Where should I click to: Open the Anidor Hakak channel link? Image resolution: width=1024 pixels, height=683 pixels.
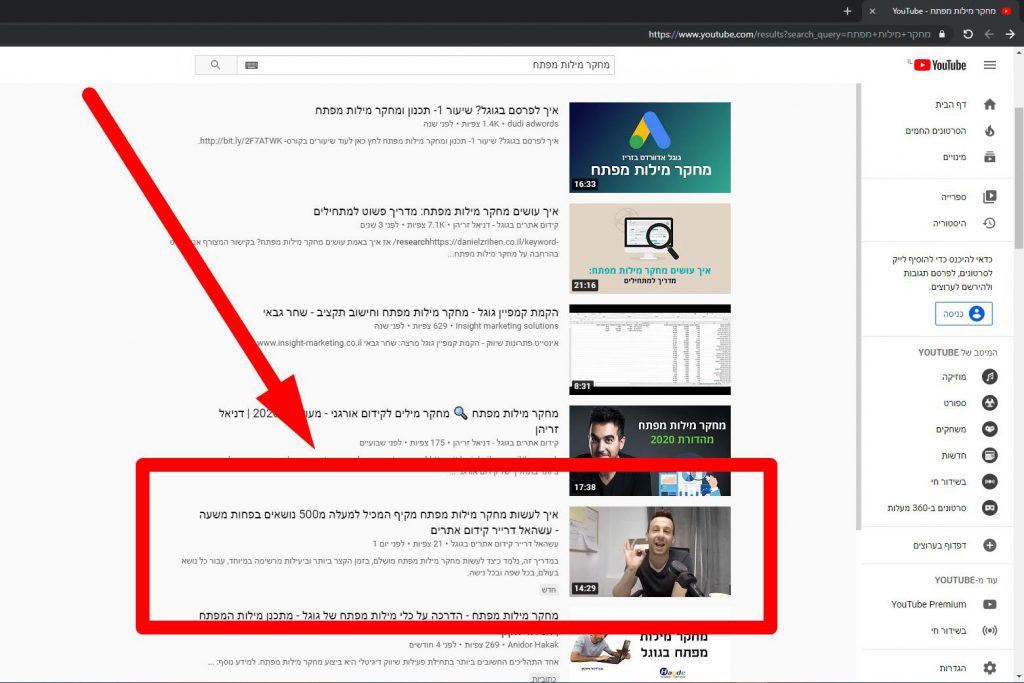tap(533, 644)
